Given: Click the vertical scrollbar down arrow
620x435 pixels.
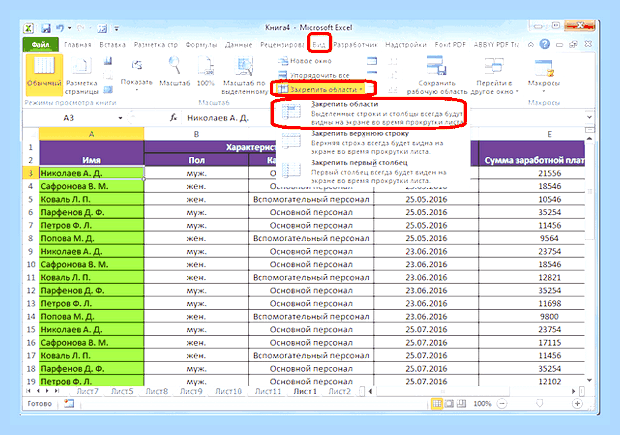Looking at the screenshot, I should click(589, 380).
